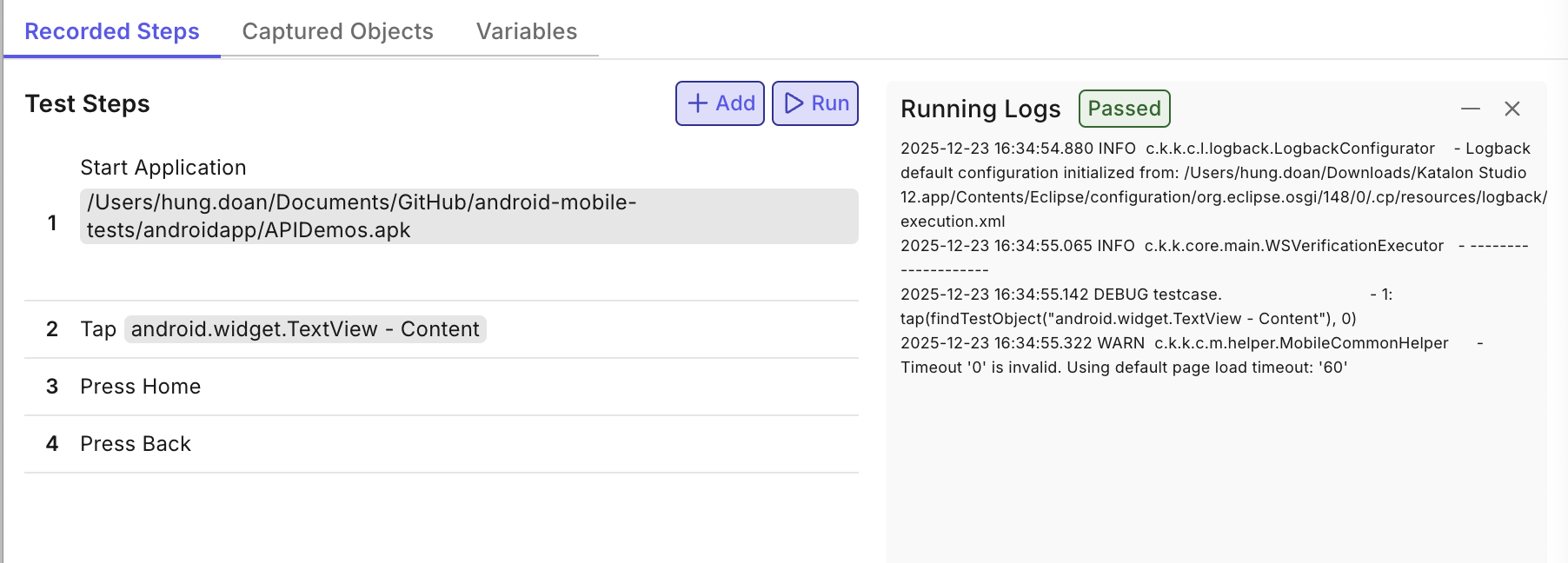The height and width of the screenshot is (563, 1568).
Task: Click the DEBUG testcase log entry
Action: click(1060, 295)
